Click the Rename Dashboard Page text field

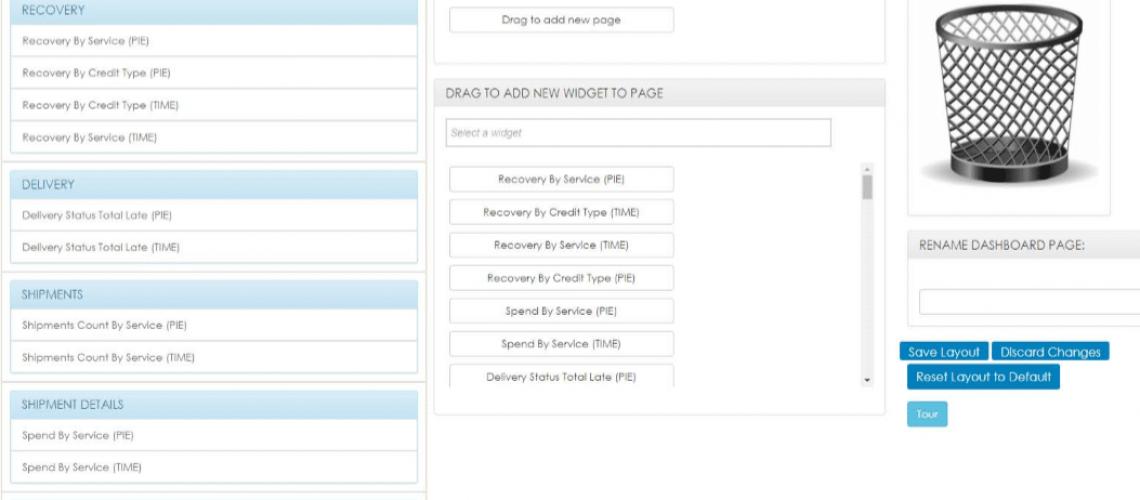(x=1028, y=302)
